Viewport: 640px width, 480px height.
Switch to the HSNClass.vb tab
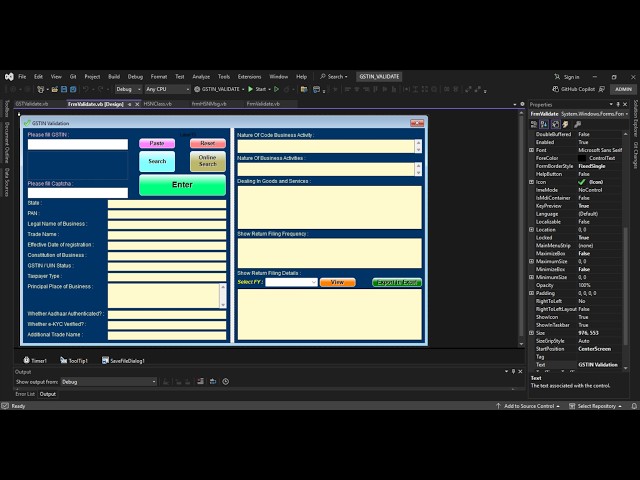coord(158,104)
